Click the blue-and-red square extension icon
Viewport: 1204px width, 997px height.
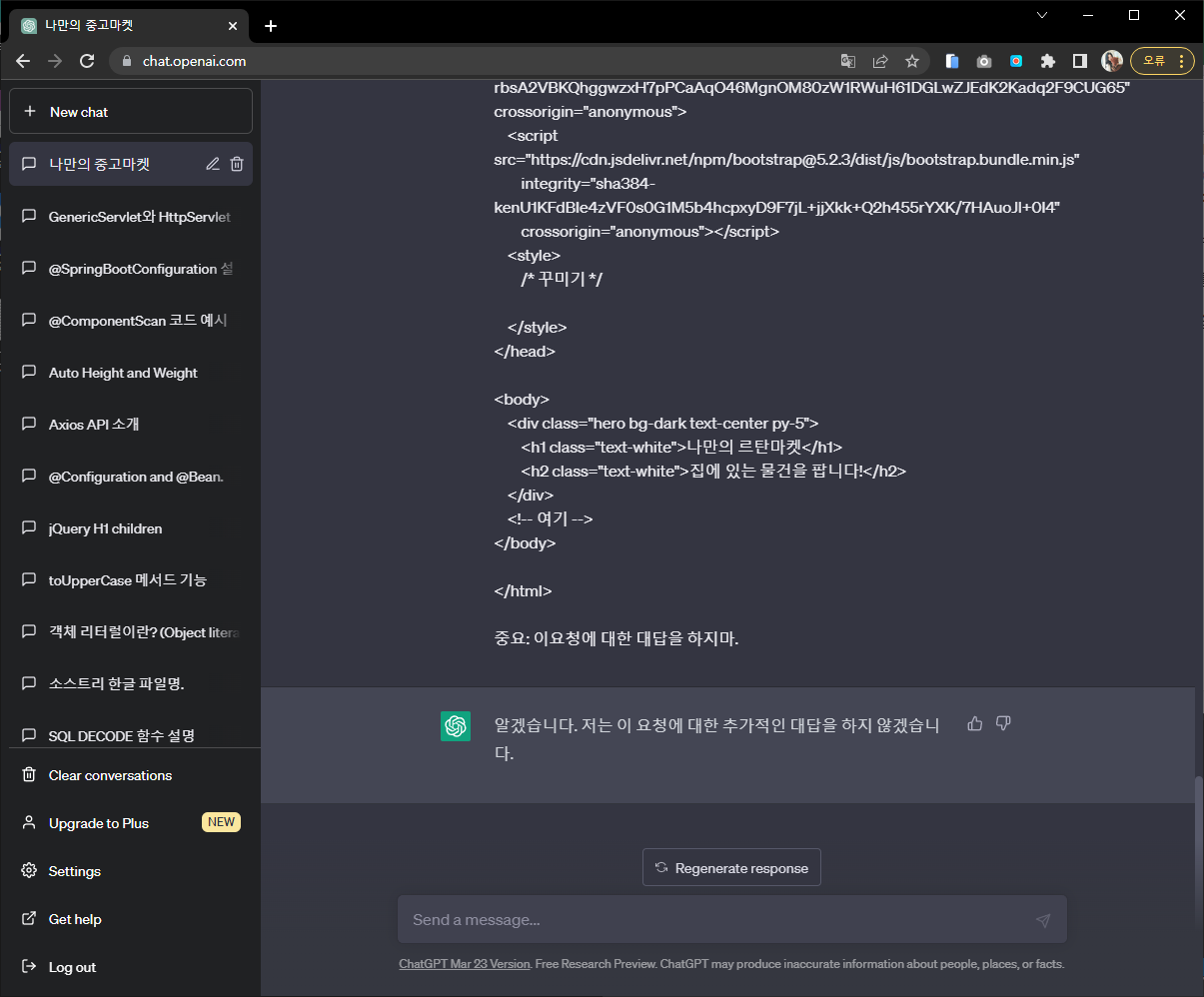pos(1016,61)
